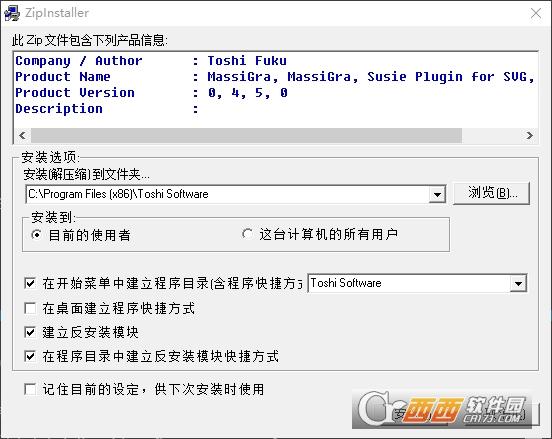Click the 'Product Name' label
Viewport: 552px width, 439px height.
(x=63, y=76)
